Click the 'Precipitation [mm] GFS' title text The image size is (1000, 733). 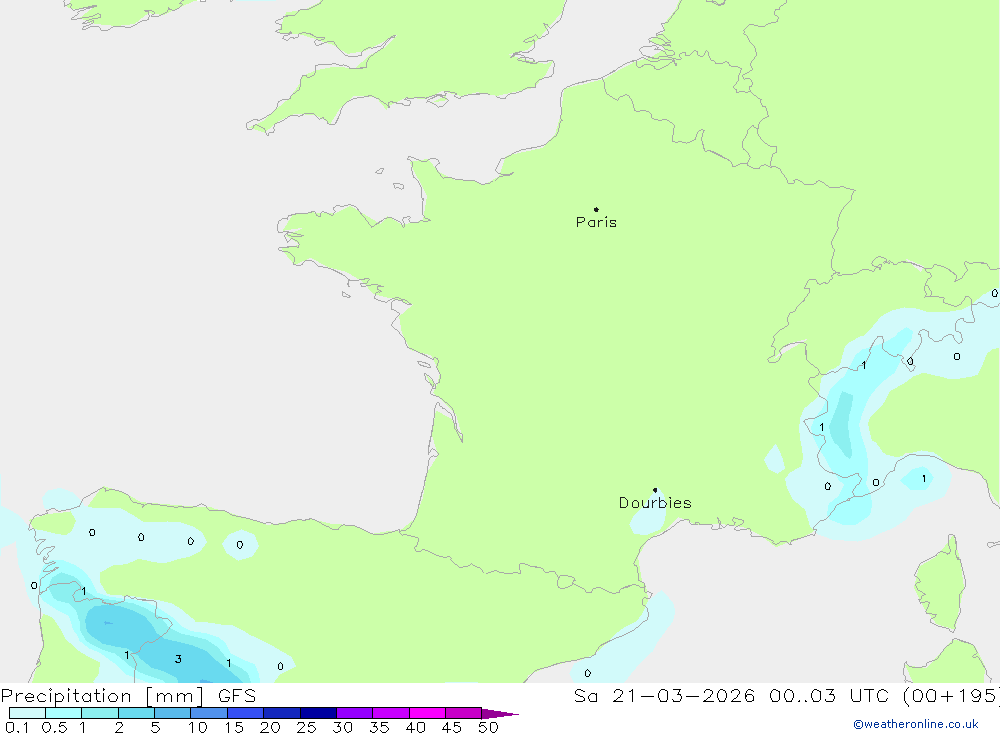pos(128,695)
